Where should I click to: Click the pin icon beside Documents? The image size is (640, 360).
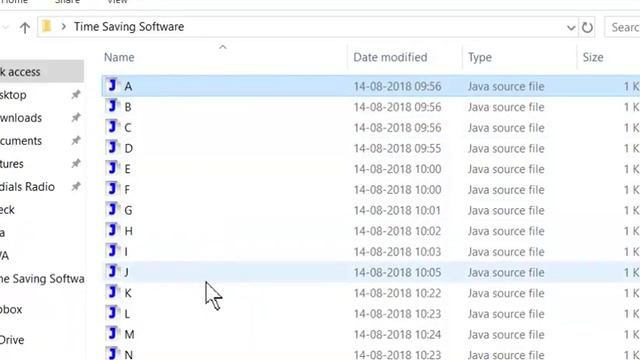76,140
